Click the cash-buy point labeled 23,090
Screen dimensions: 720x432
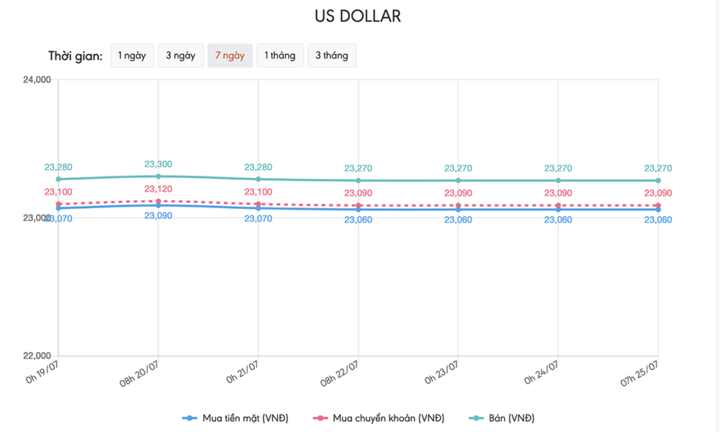click(x=158, y=205)
